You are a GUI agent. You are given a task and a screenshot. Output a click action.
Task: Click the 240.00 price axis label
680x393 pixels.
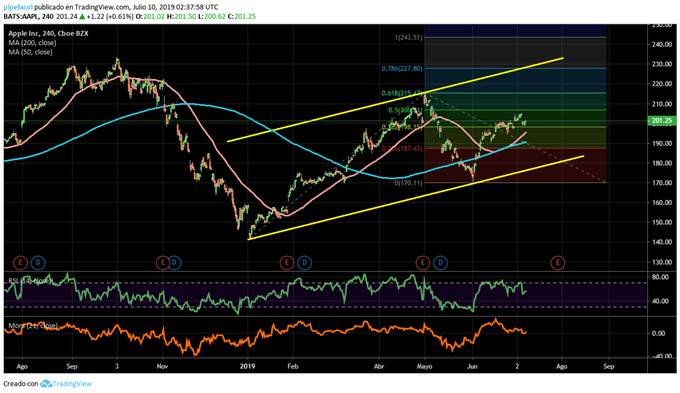pyautogui.click(x=662, y=44)
